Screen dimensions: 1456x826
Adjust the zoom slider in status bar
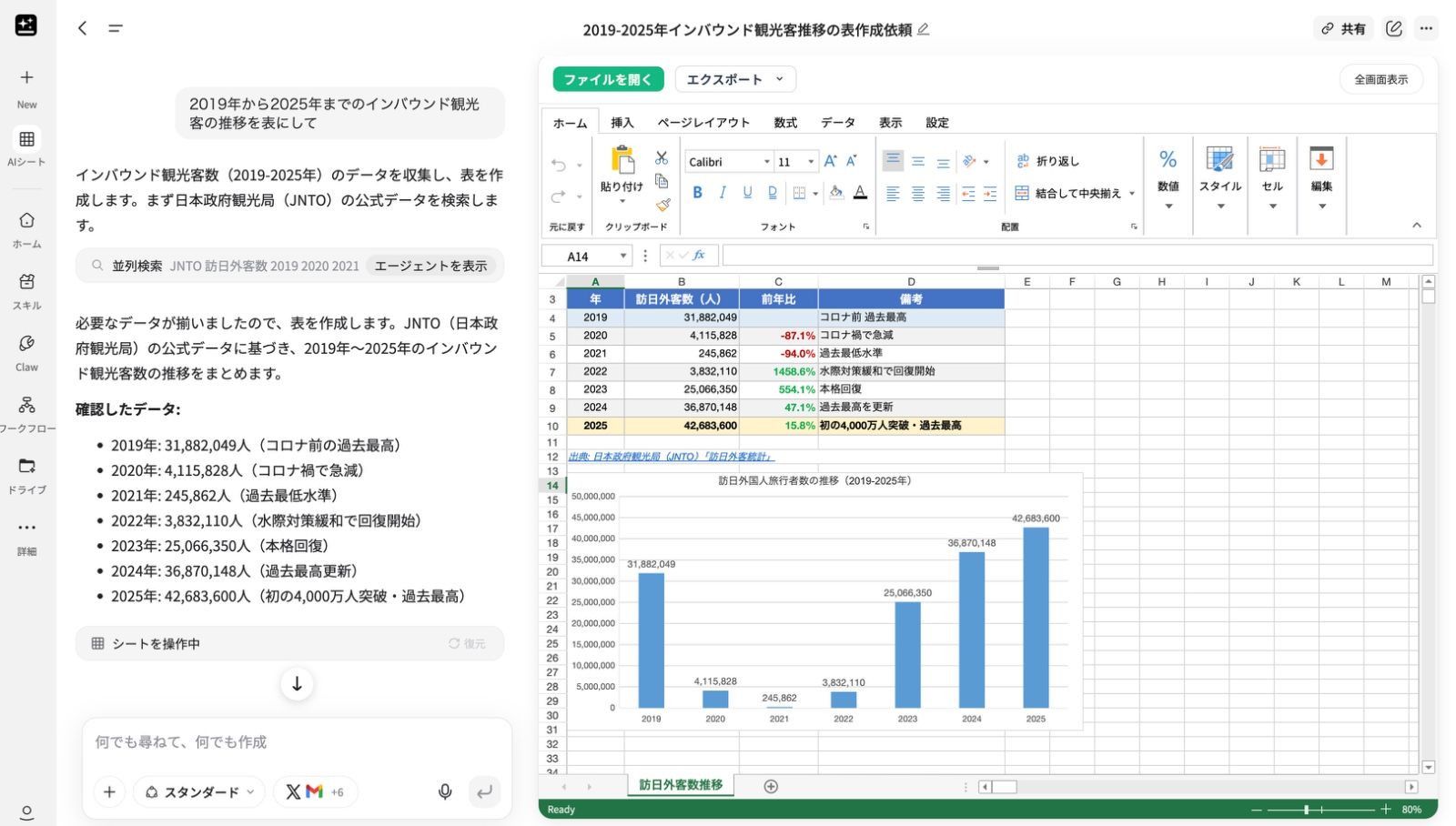tap(1319, 809)
